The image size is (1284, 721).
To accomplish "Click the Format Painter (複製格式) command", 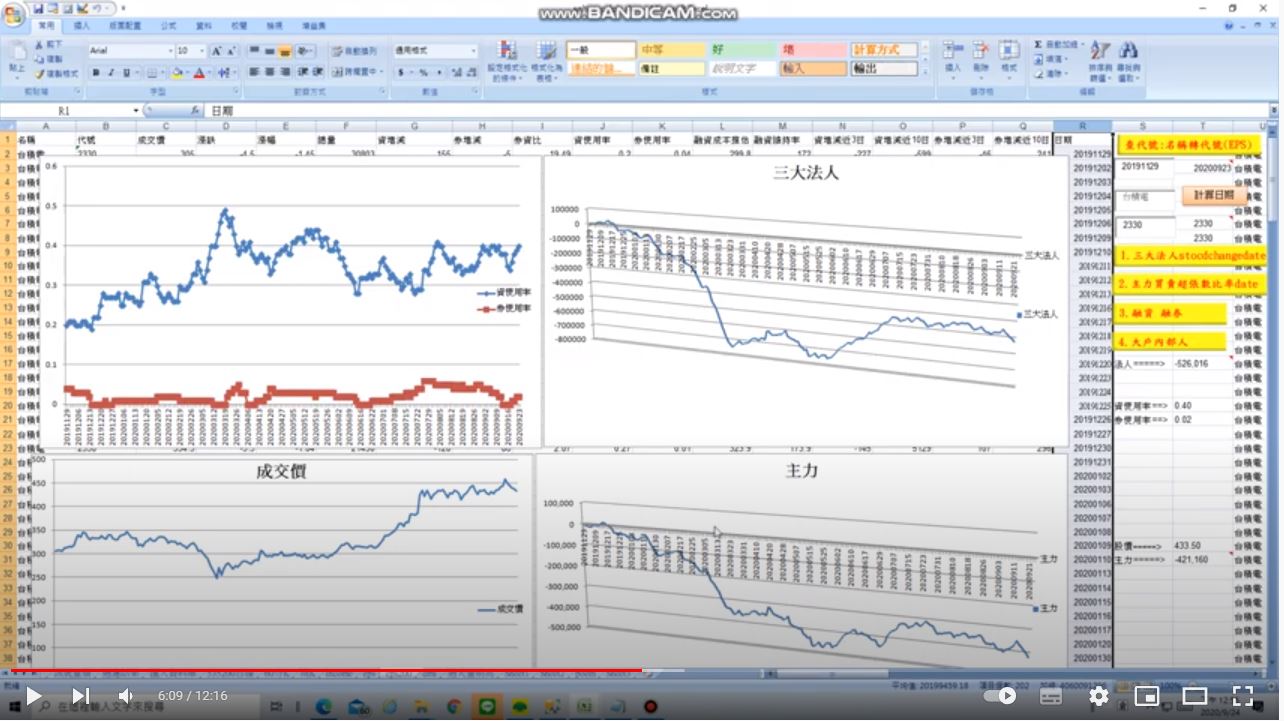I will pos(56,73).
